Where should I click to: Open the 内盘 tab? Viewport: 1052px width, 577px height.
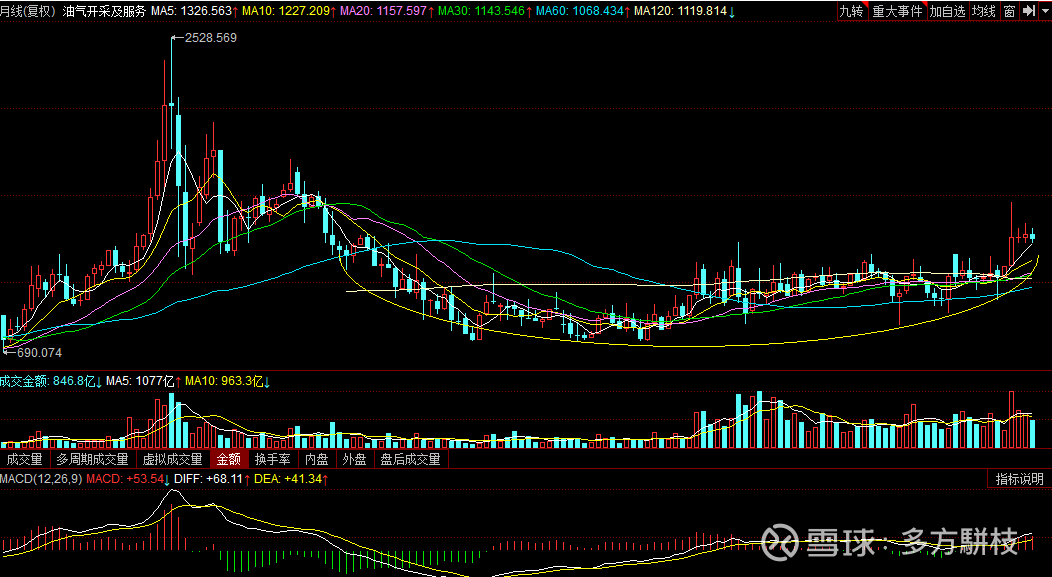tap(317, 459)
